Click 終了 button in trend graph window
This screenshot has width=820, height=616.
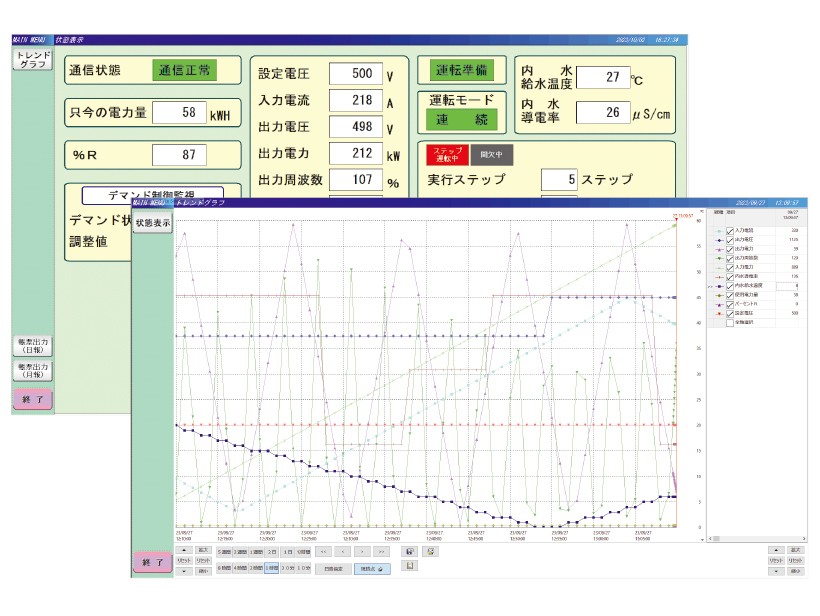click(152, 562)
